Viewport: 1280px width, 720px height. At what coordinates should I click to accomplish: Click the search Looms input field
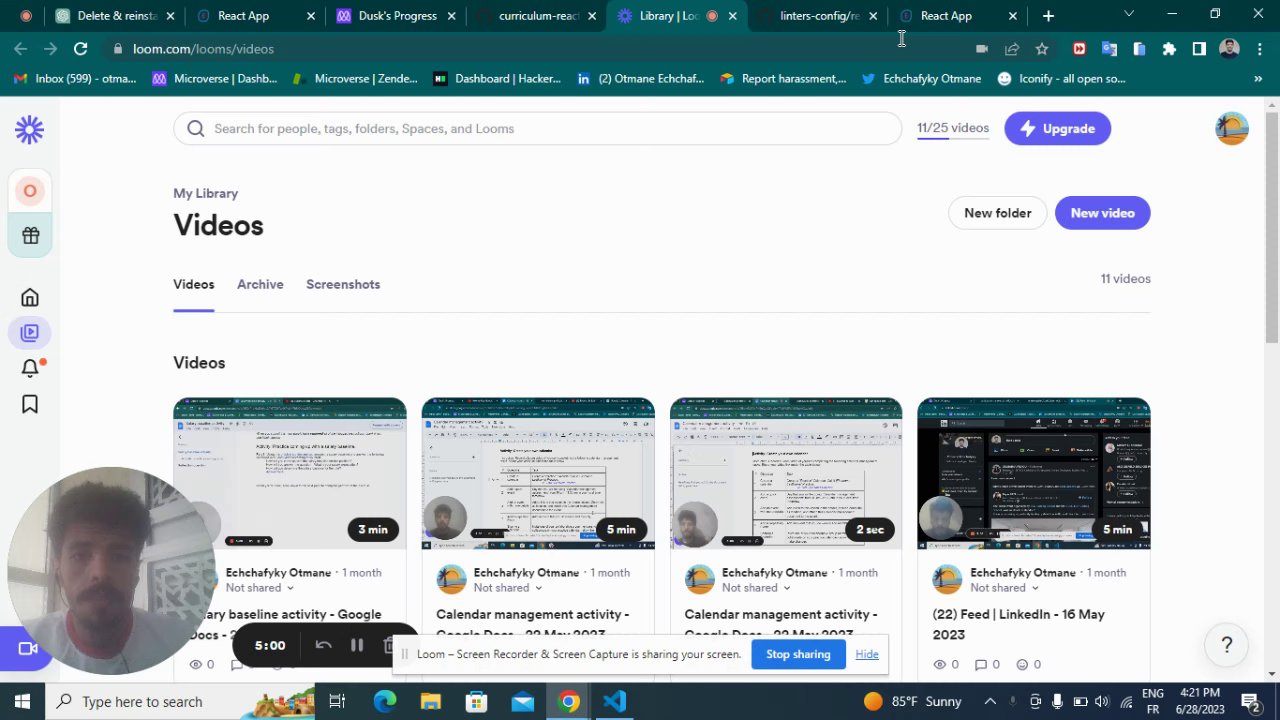pyautogui.click(x=537, y=128)
